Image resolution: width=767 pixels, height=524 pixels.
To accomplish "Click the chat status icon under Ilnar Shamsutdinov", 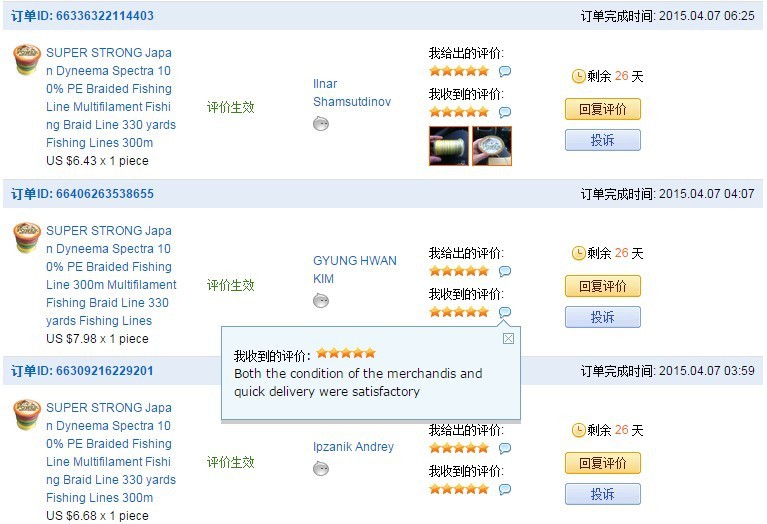I will (x=321, y=124).
